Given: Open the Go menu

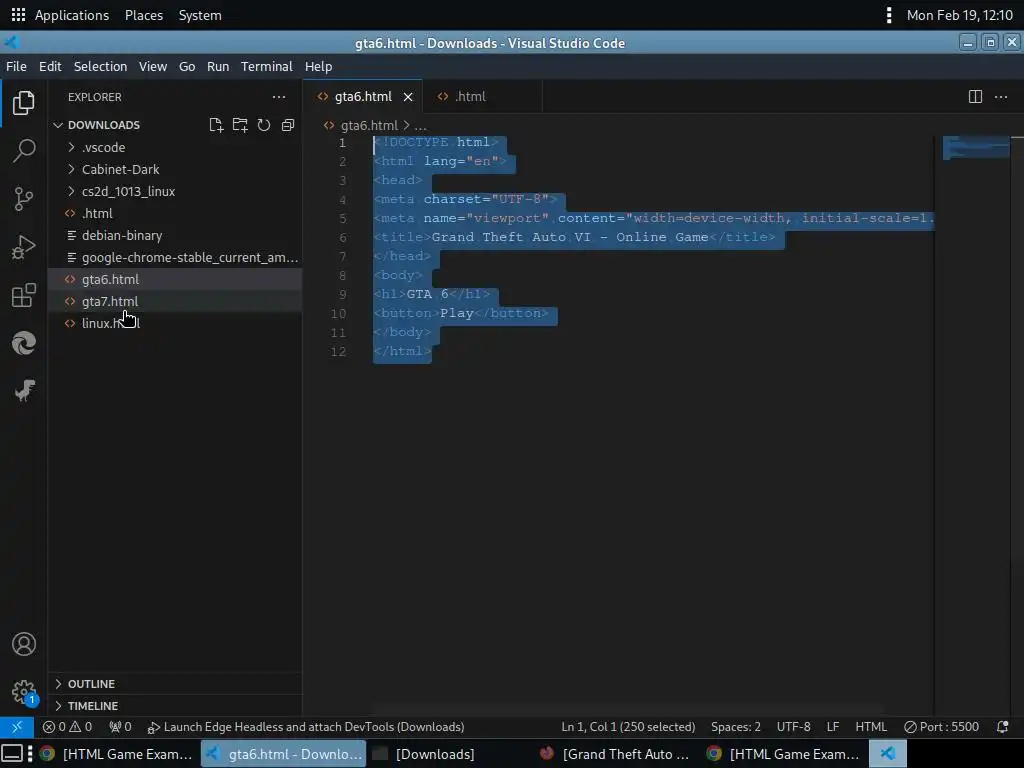Looking at the screenshot, I should point(187,67).
